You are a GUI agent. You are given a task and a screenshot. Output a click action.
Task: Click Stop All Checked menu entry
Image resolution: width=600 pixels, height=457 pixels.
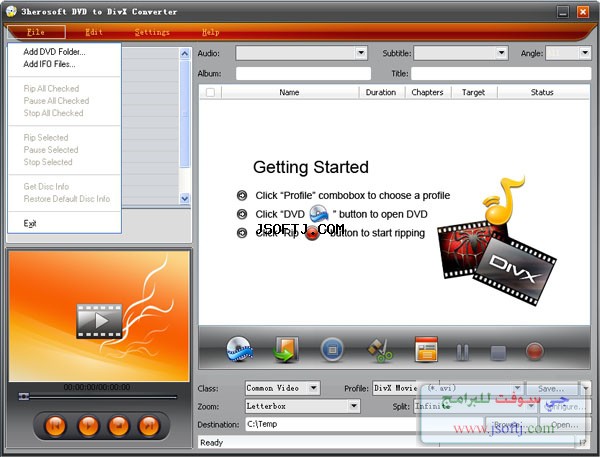click(53, 113)
